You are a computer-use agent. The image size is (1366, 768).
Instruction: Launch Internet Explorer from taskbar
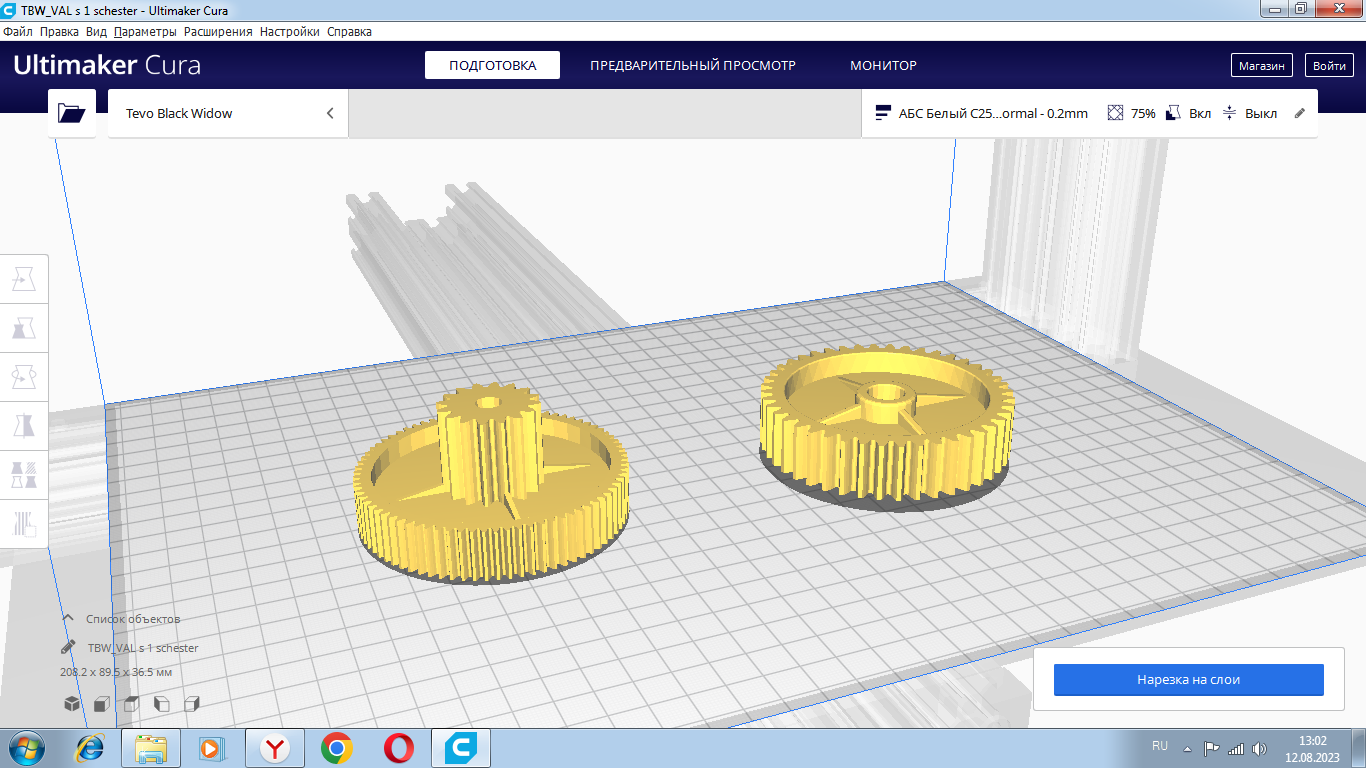tap(90, 747)
